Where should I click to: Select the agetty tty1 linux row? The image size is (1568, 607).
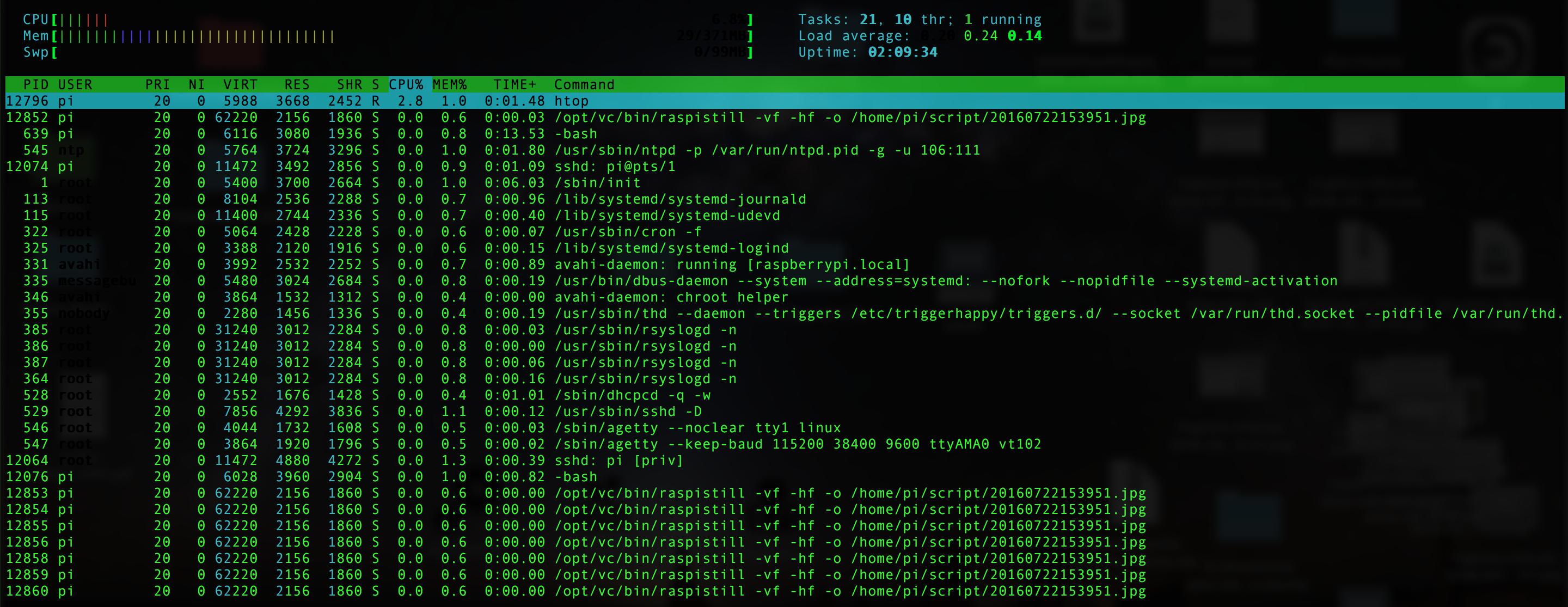click(x=697, y=428)
